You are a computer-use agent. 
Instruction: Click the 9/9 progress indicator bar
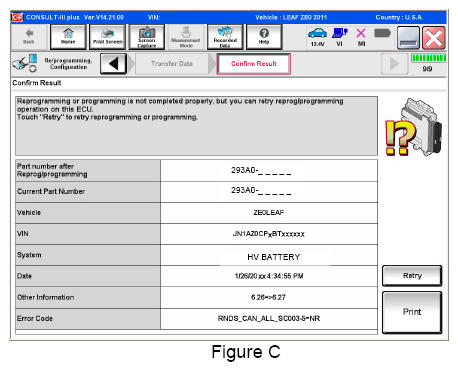[428, 58]
